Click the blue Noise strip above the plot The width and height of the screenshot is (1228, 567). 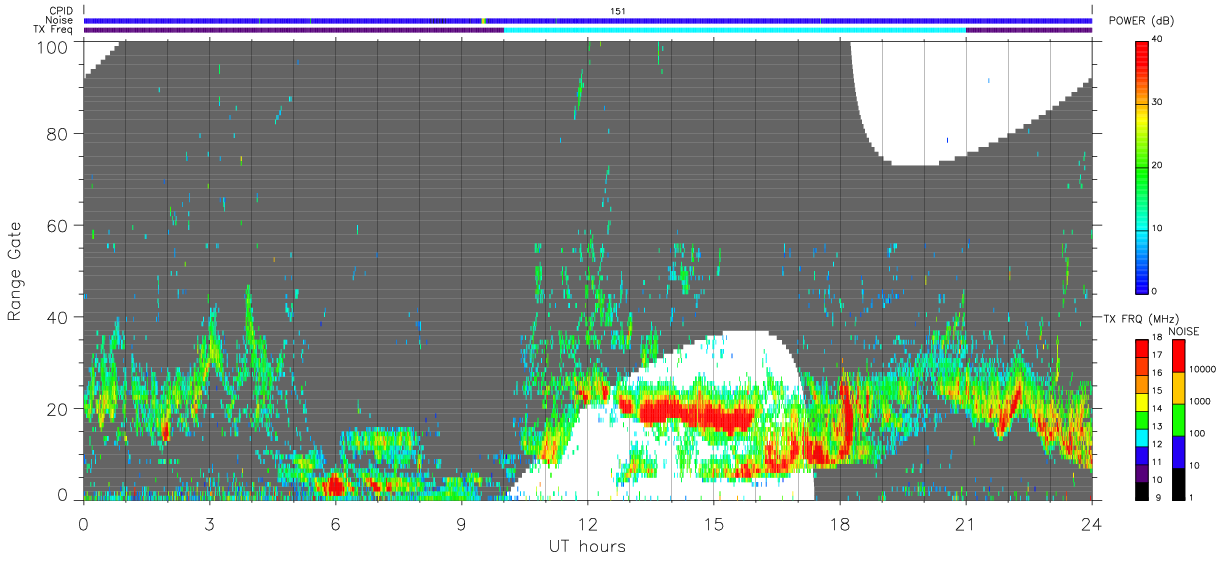coord(588,20)
